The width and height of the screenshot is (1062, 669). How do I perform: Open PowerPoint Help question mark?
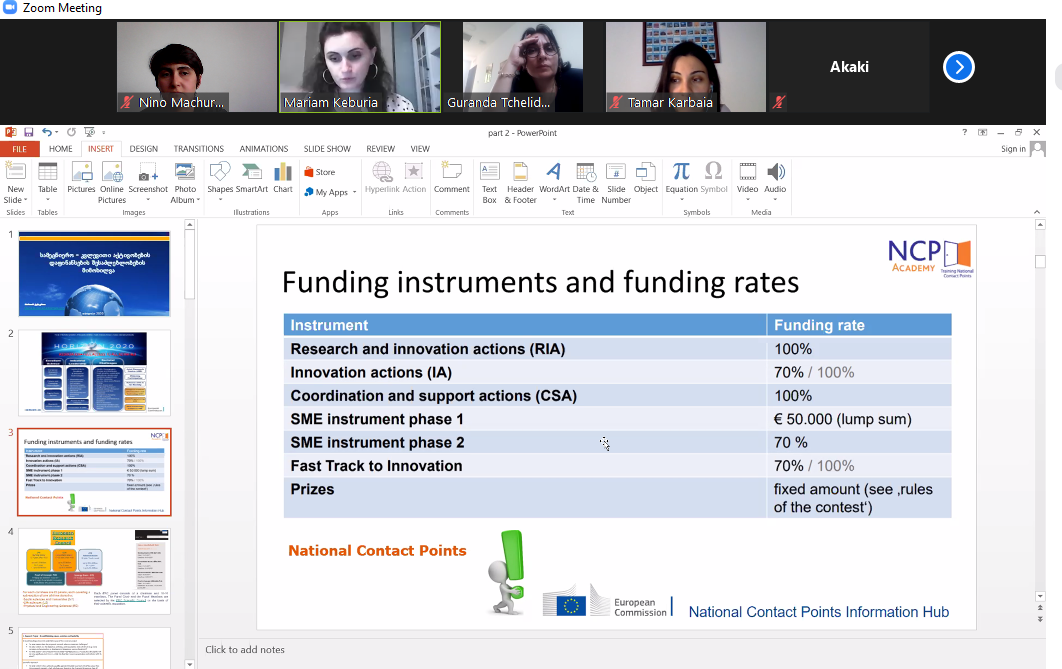click(x=964, y=132)
